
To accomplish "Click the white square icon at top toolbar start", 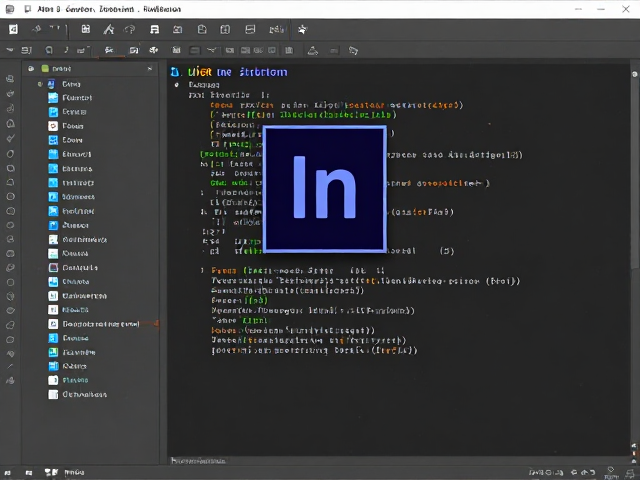I will [x=13, y=29].
